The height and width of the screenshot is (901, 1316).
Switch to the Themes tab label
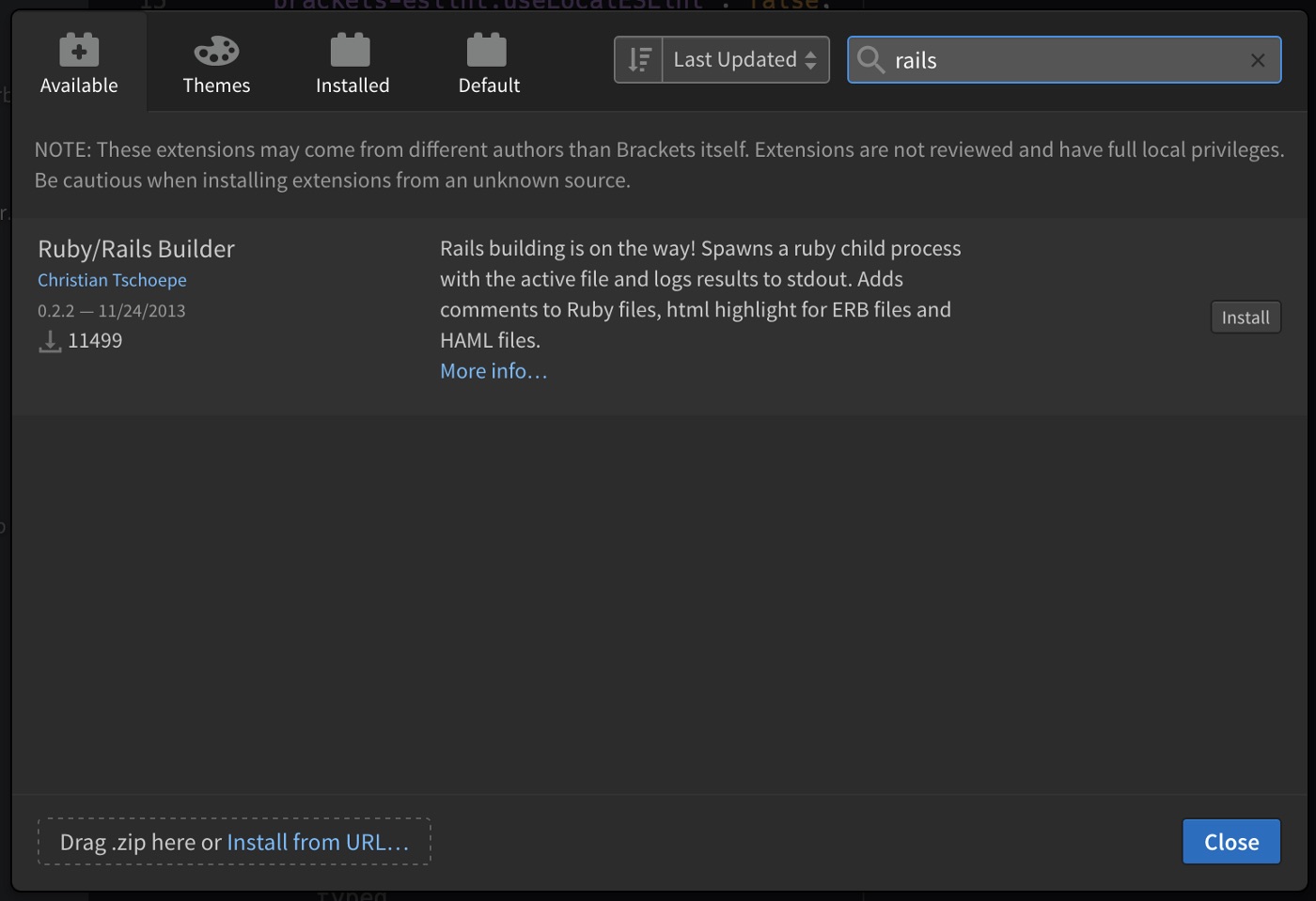click(216, 85)
